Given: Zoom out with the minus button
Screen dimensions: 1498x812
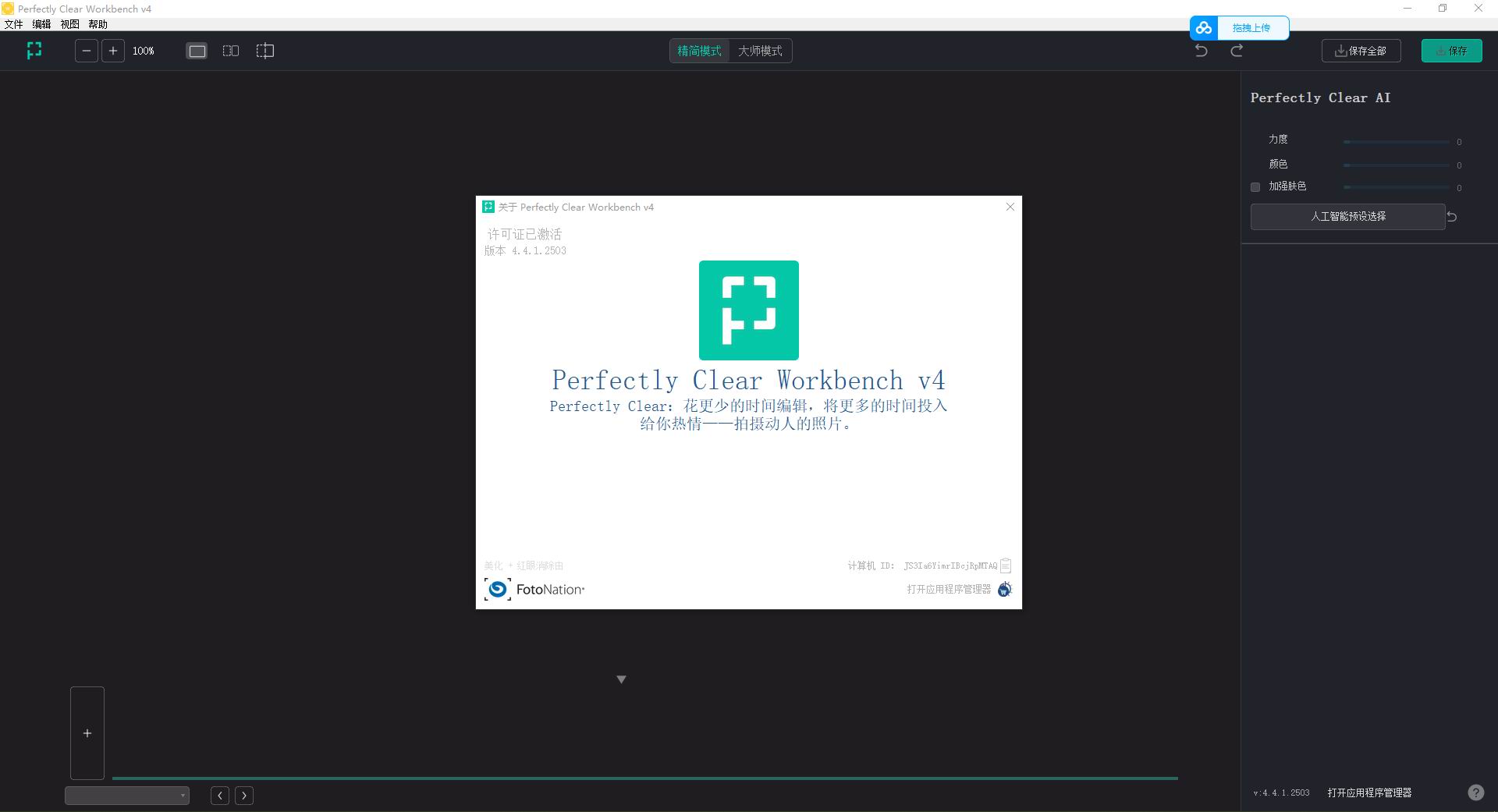Looking at the screenshot, I should click(x=87, y=51).
